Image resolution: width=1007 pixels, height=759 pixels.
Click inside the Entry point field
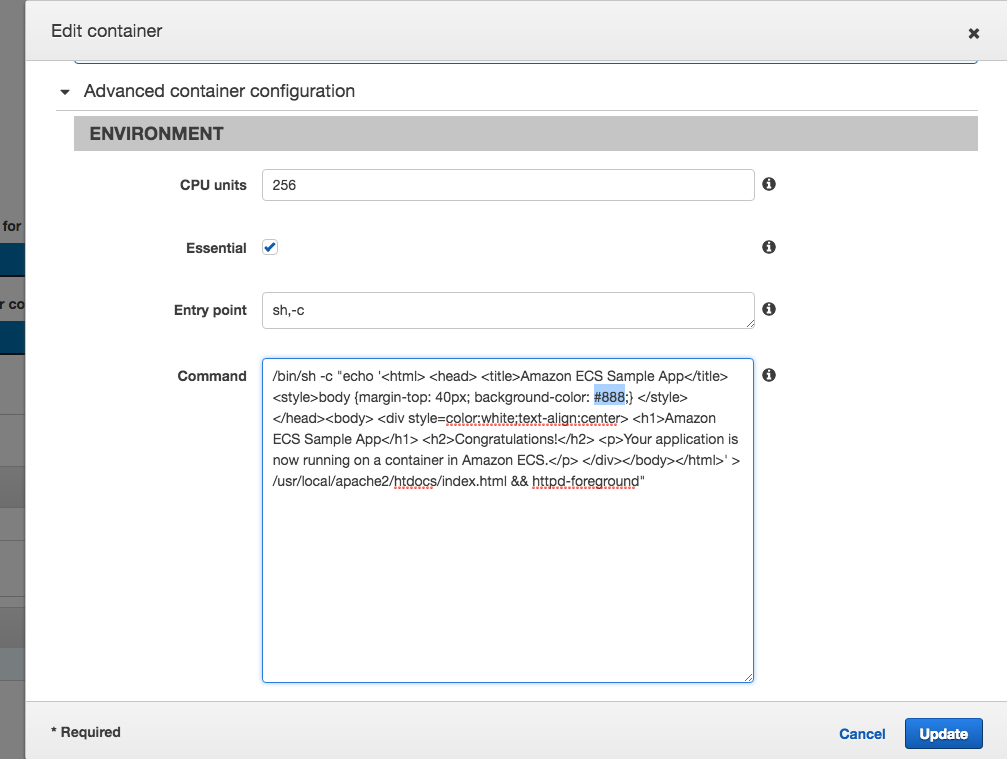(x=507, y=310)
